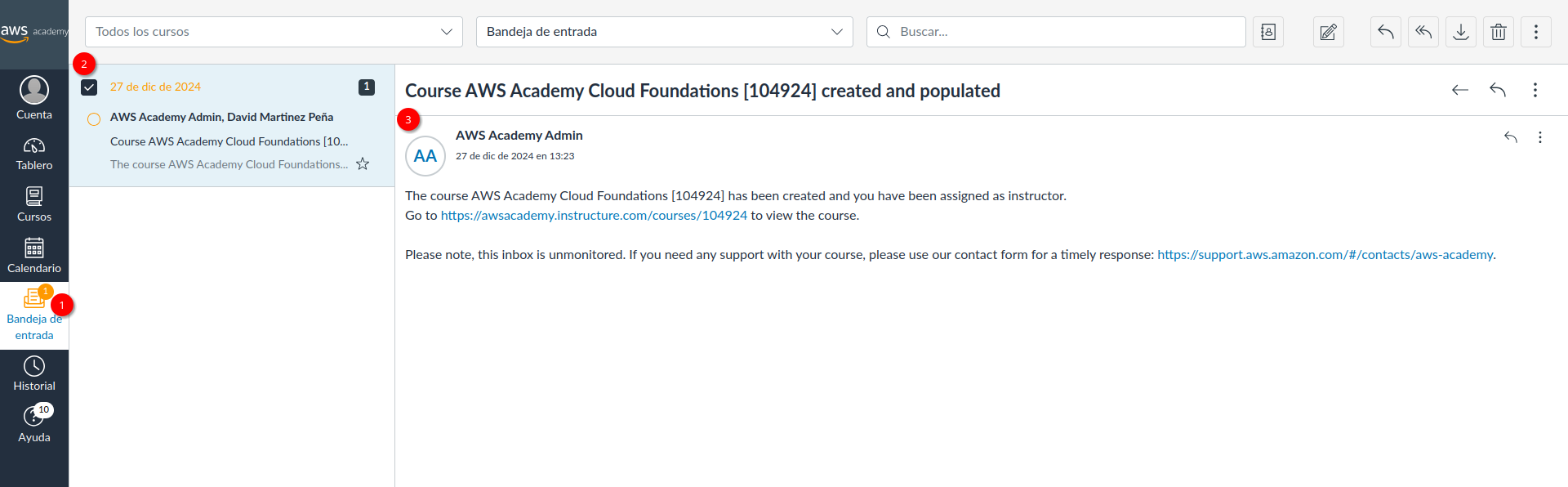This screenshot has width=1568, height=487.
Task: Open the message's three-dot options menu
Action: [1540, 137]
